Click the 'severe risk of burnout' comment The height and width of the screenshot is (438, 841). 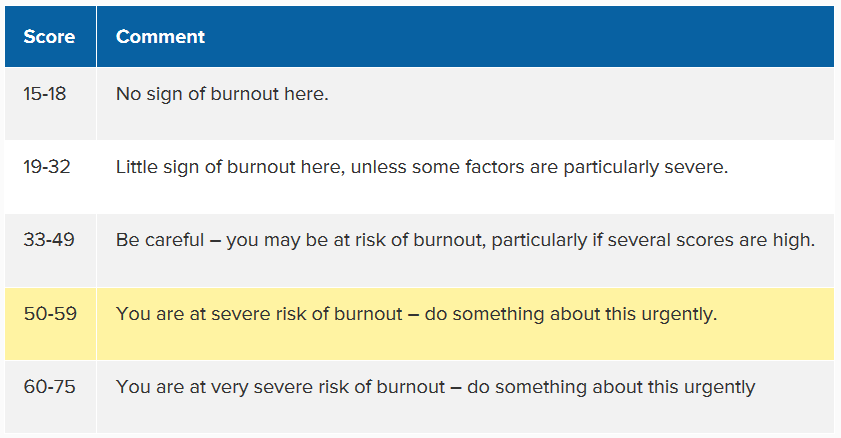(x=416, y=314)
